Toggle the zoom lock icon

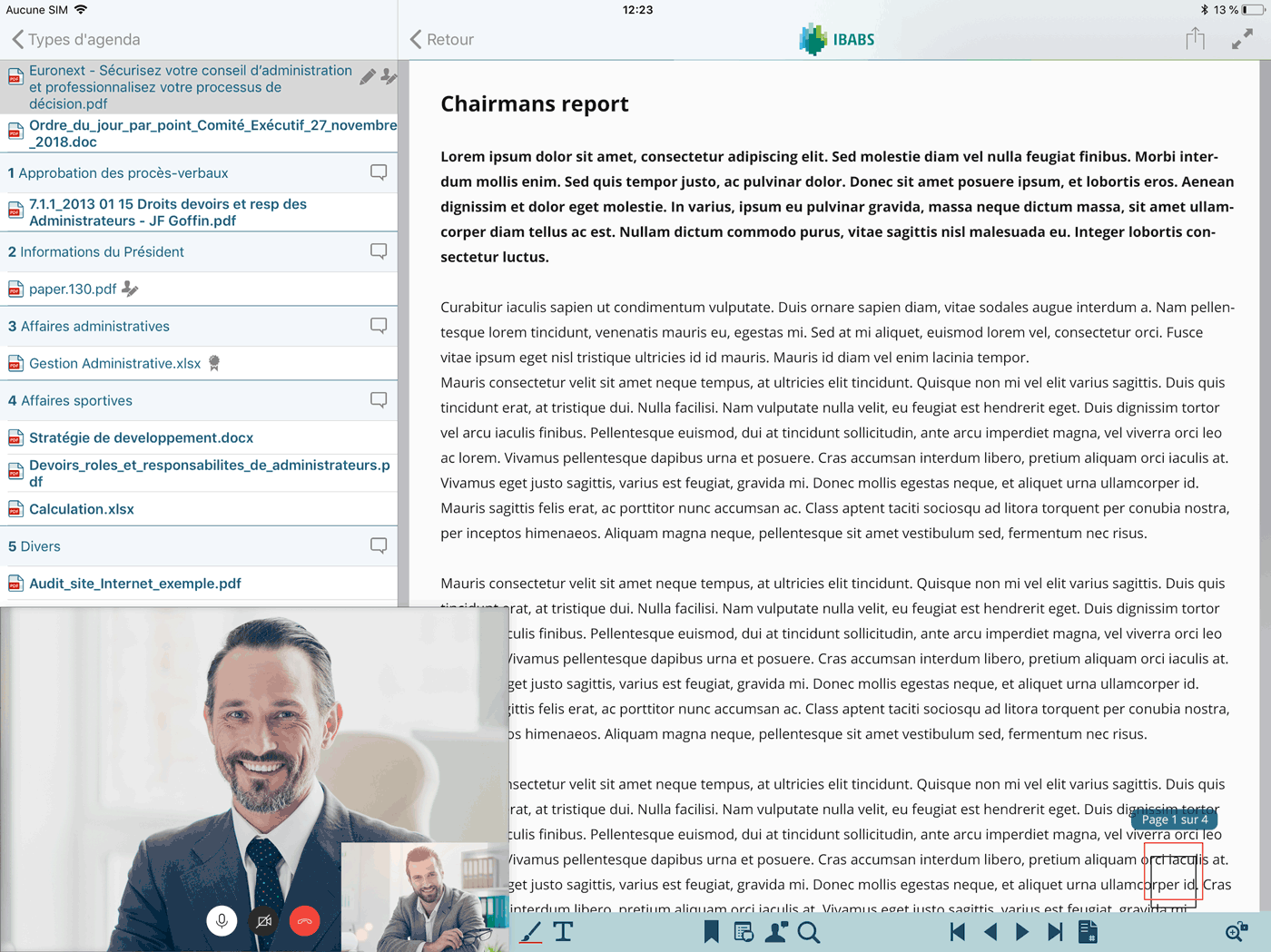click(x=1237, y=932)
